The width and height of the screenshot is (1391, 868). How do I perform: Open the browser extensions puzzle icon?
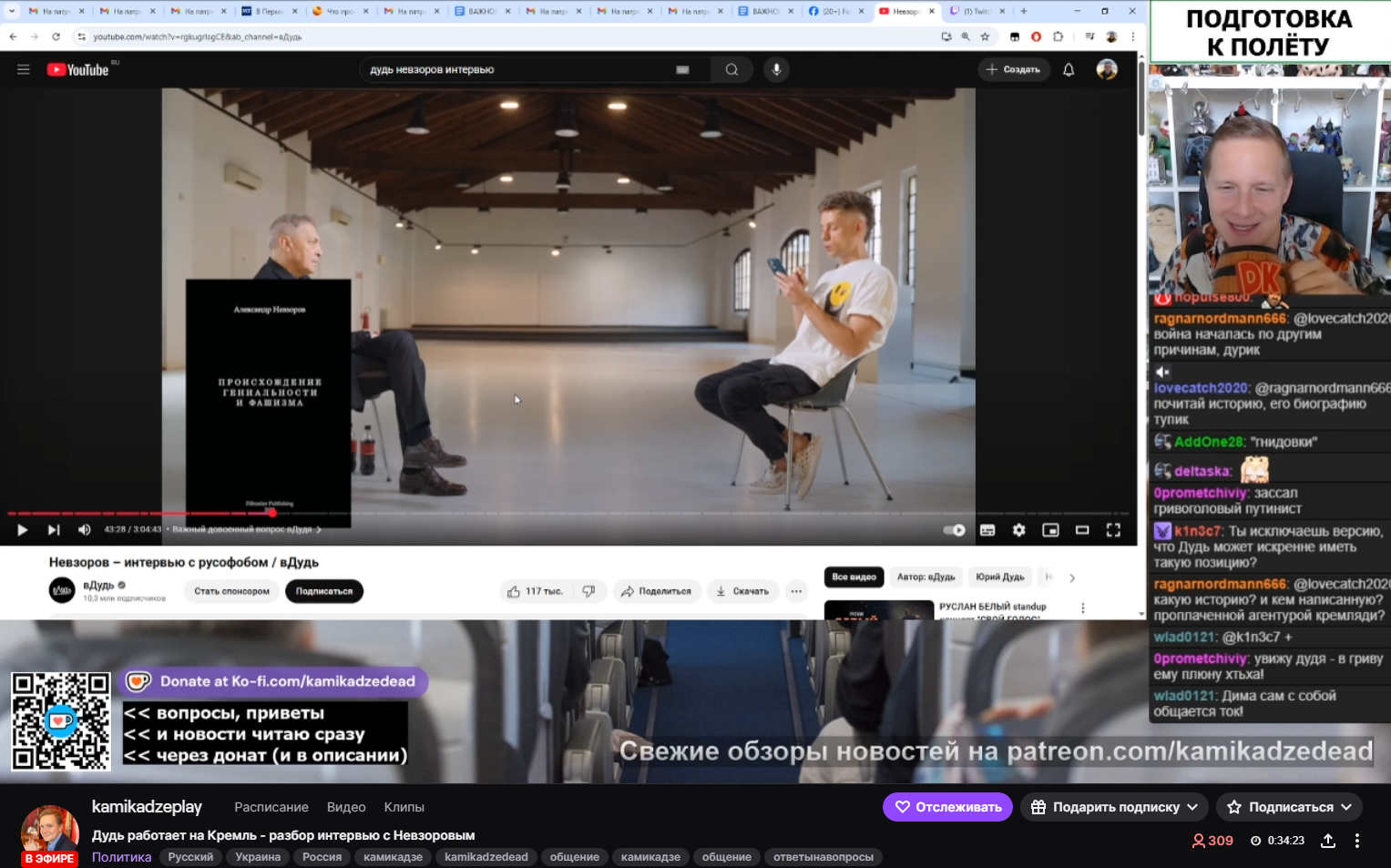[x=1058, y=36]
